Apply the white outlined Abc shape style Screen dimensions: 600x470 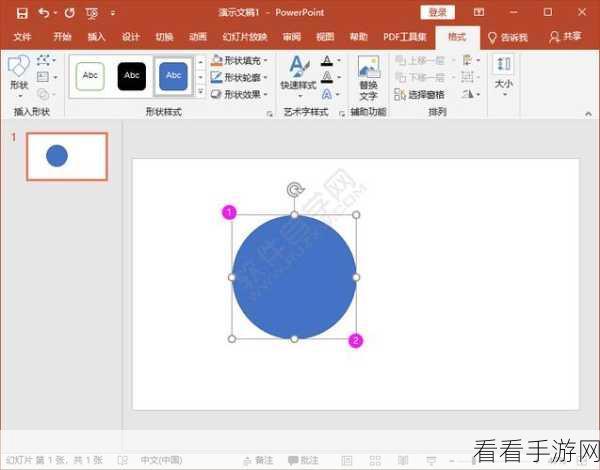90,76
